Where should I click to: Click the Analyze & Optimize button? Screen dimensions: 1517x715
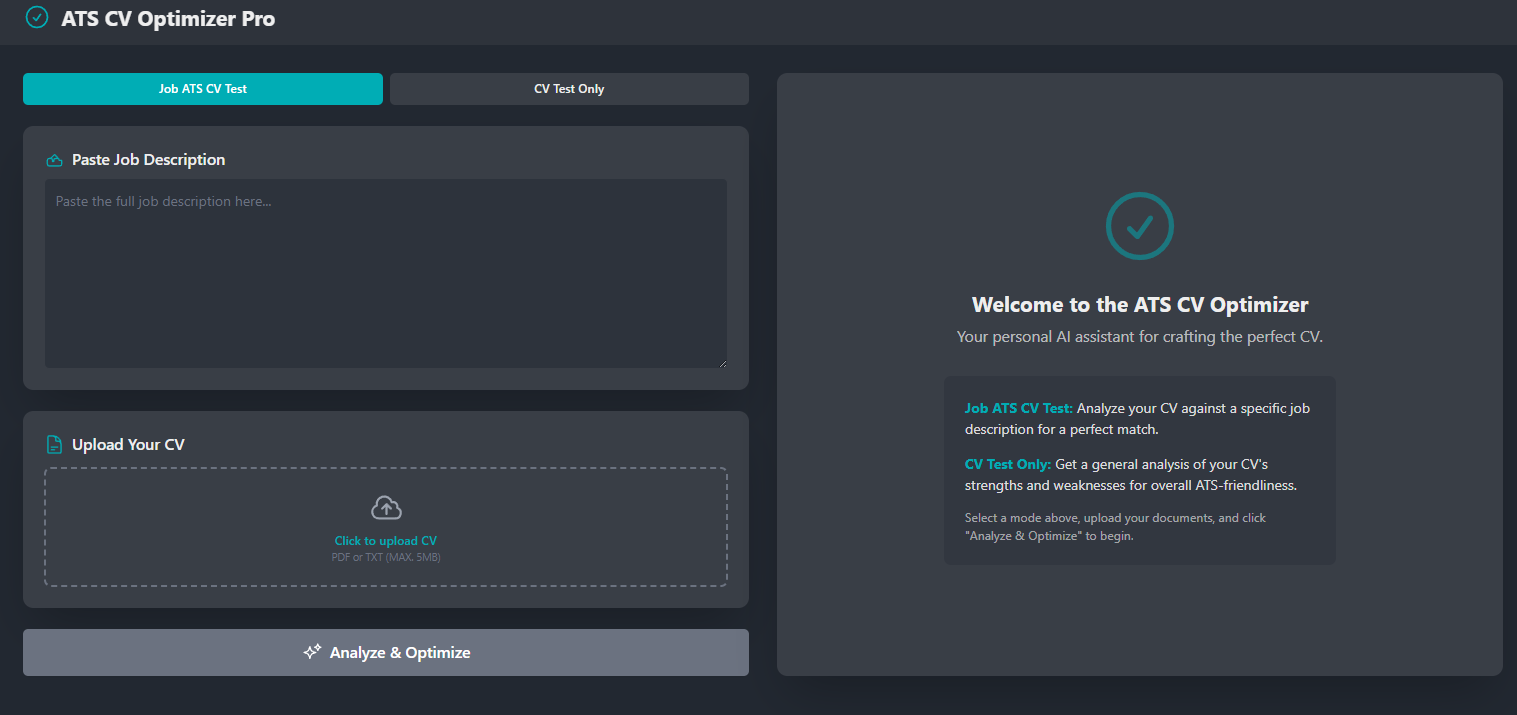point(386,652)
